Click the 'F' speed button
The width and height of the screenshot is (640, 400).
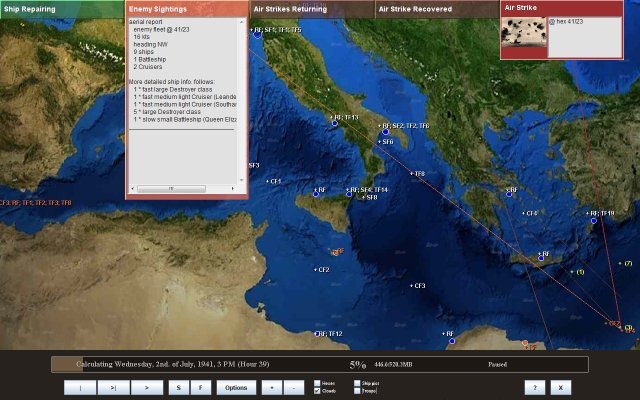199,387
